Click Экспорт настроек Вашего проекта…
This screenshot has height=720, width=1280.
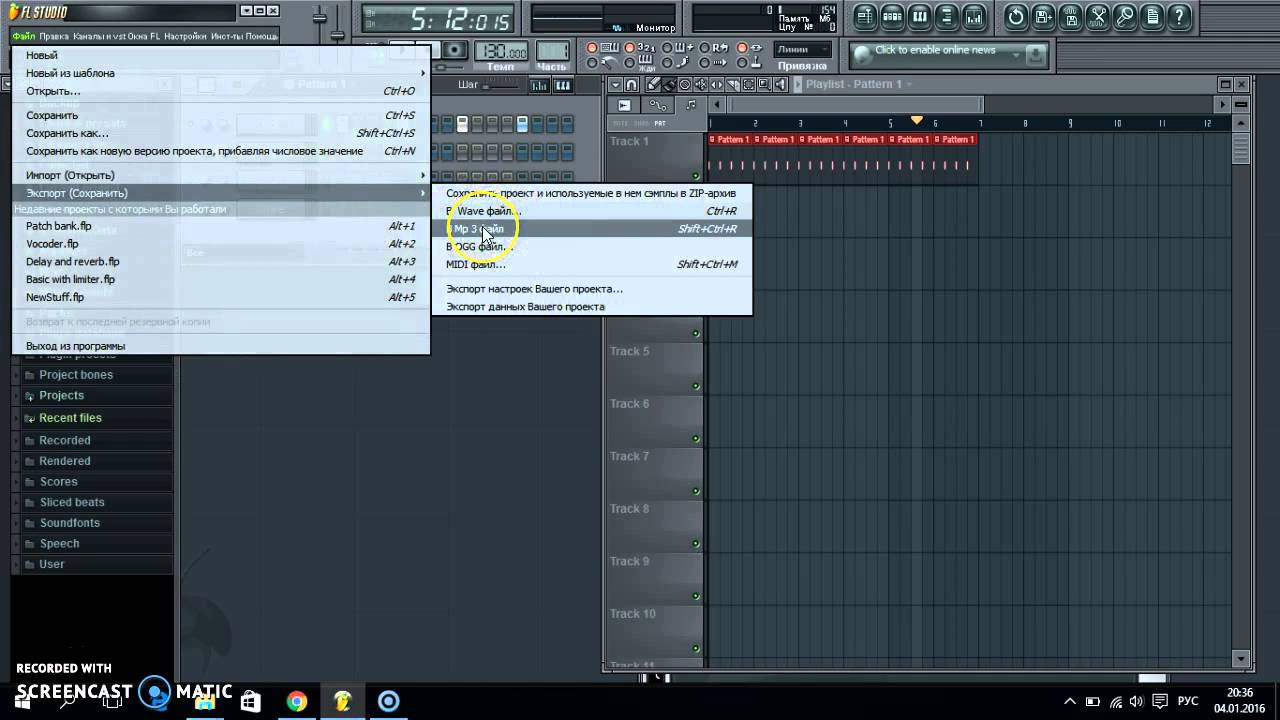592,289
